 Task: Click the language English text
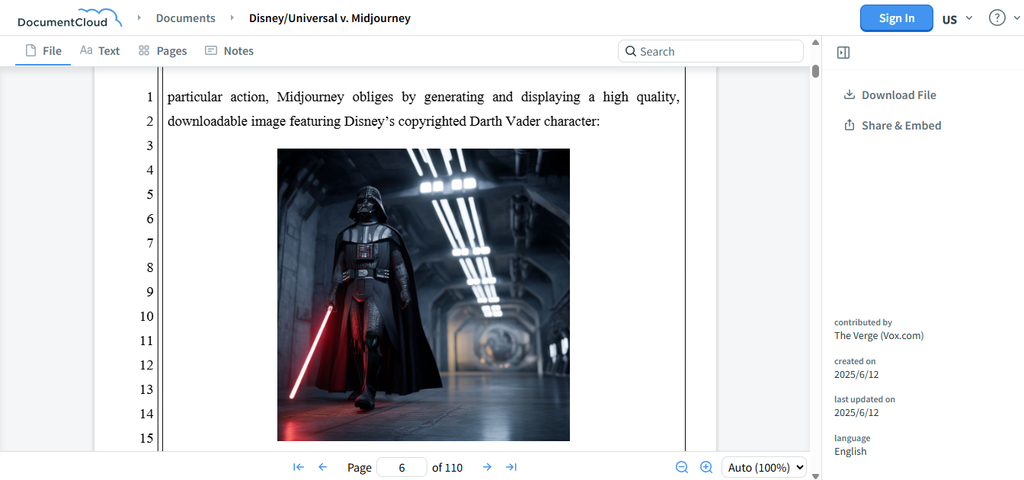click(x=850, y=451)
